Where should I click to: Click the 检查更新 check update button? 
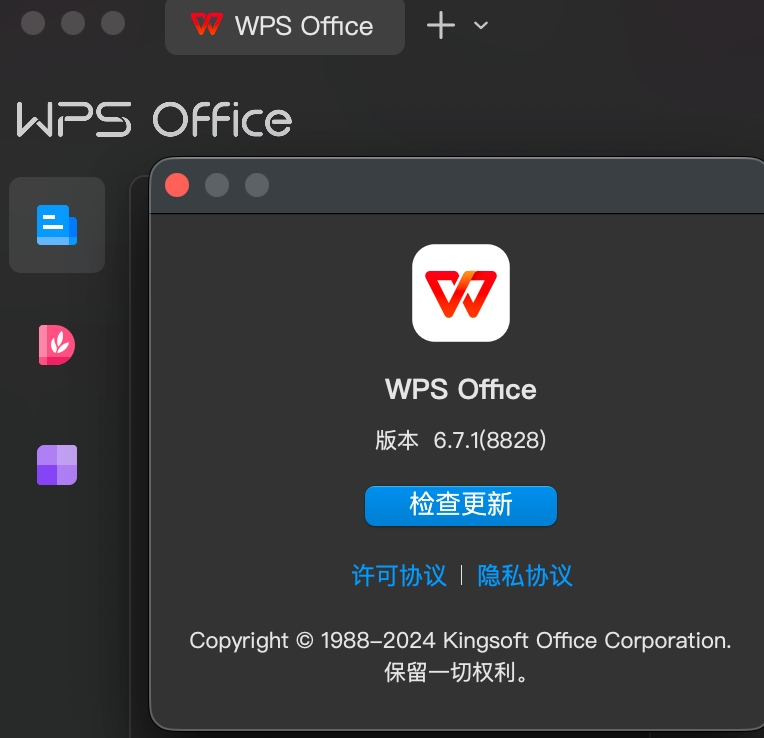[x=460, y=506]
